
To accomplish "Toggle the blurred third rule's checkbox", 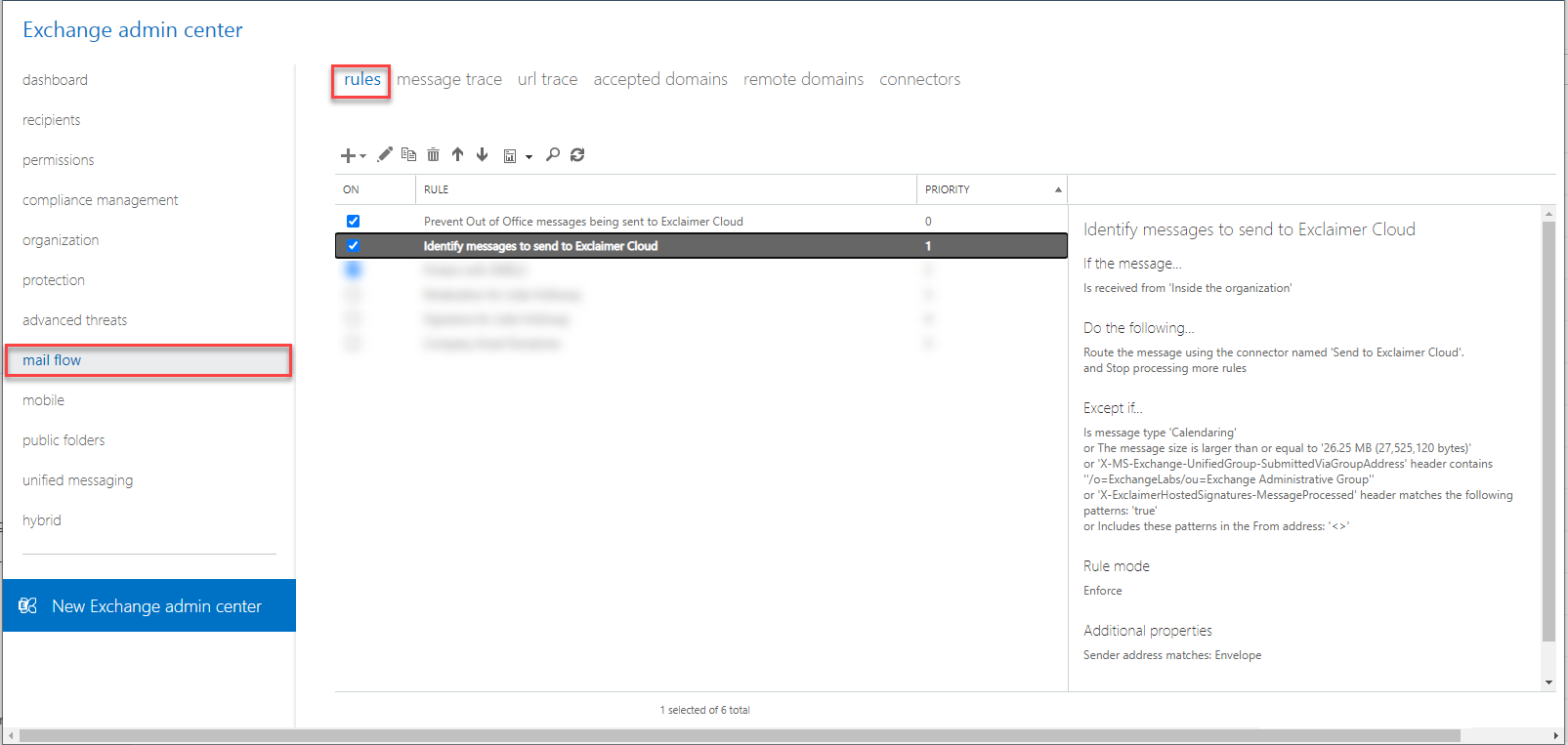I will click(x=354, y=269).
